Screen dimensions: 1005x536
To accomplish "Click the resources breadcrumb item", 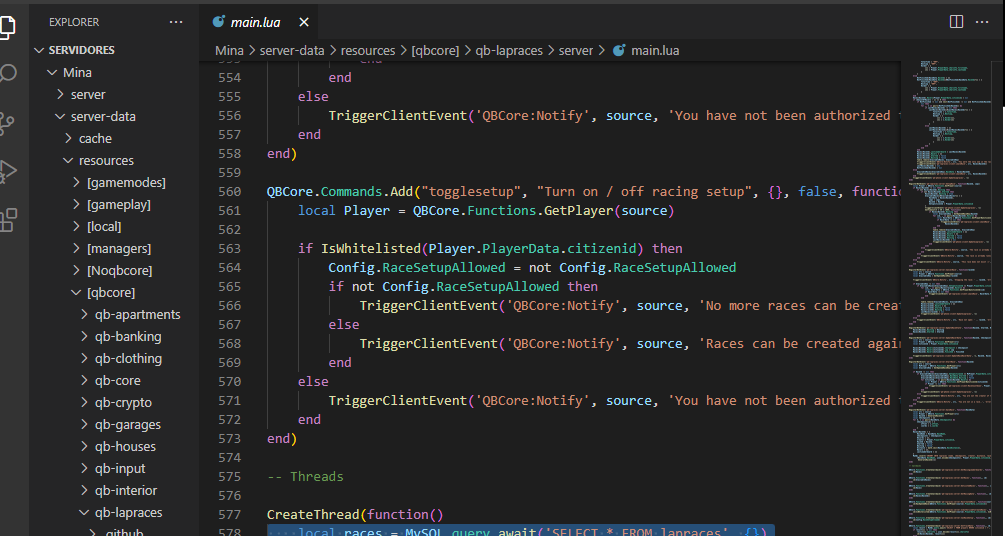I will [368, 50].
